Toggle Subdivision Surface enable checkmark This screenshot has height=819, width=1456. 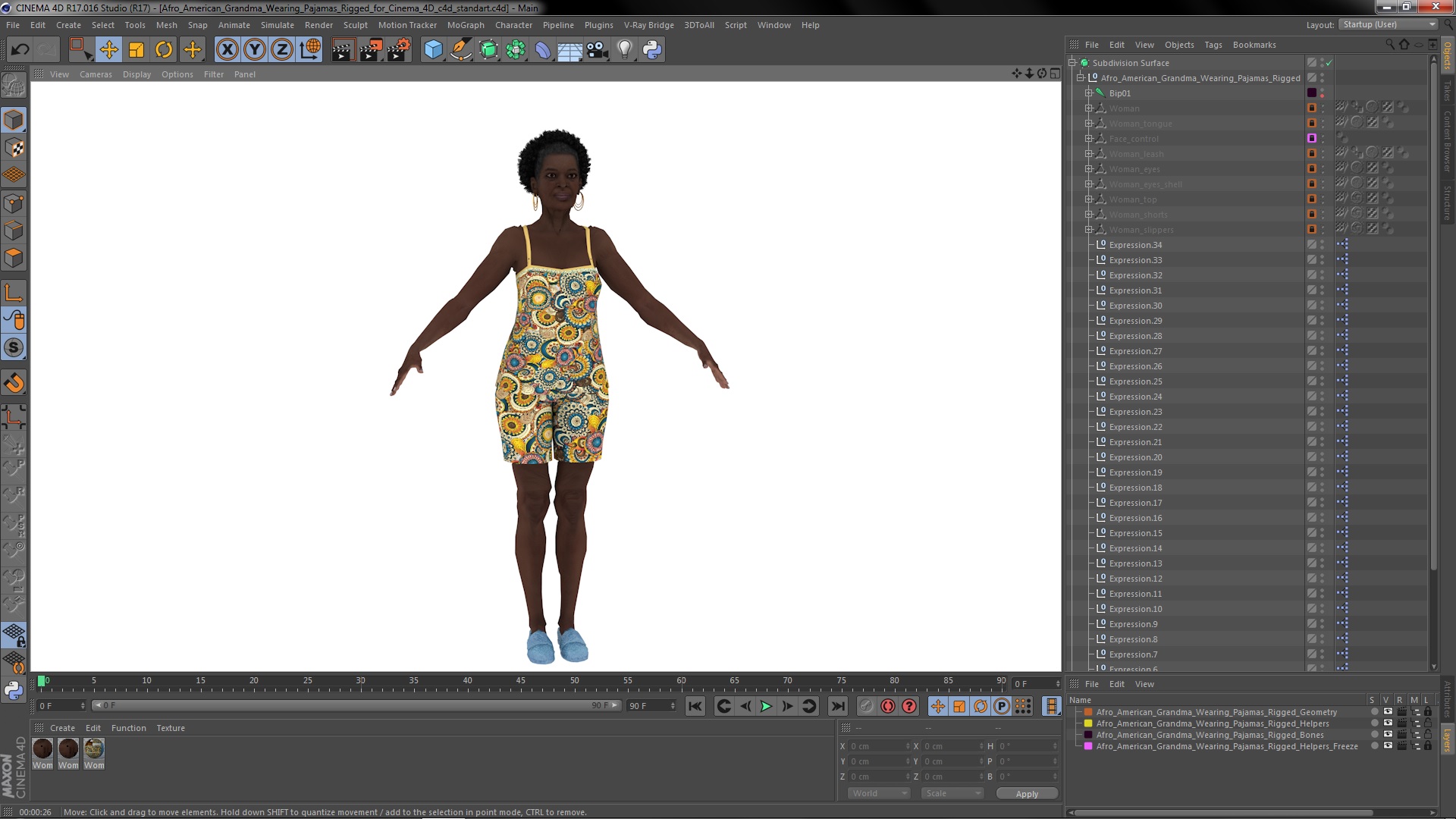(1329, 63)
